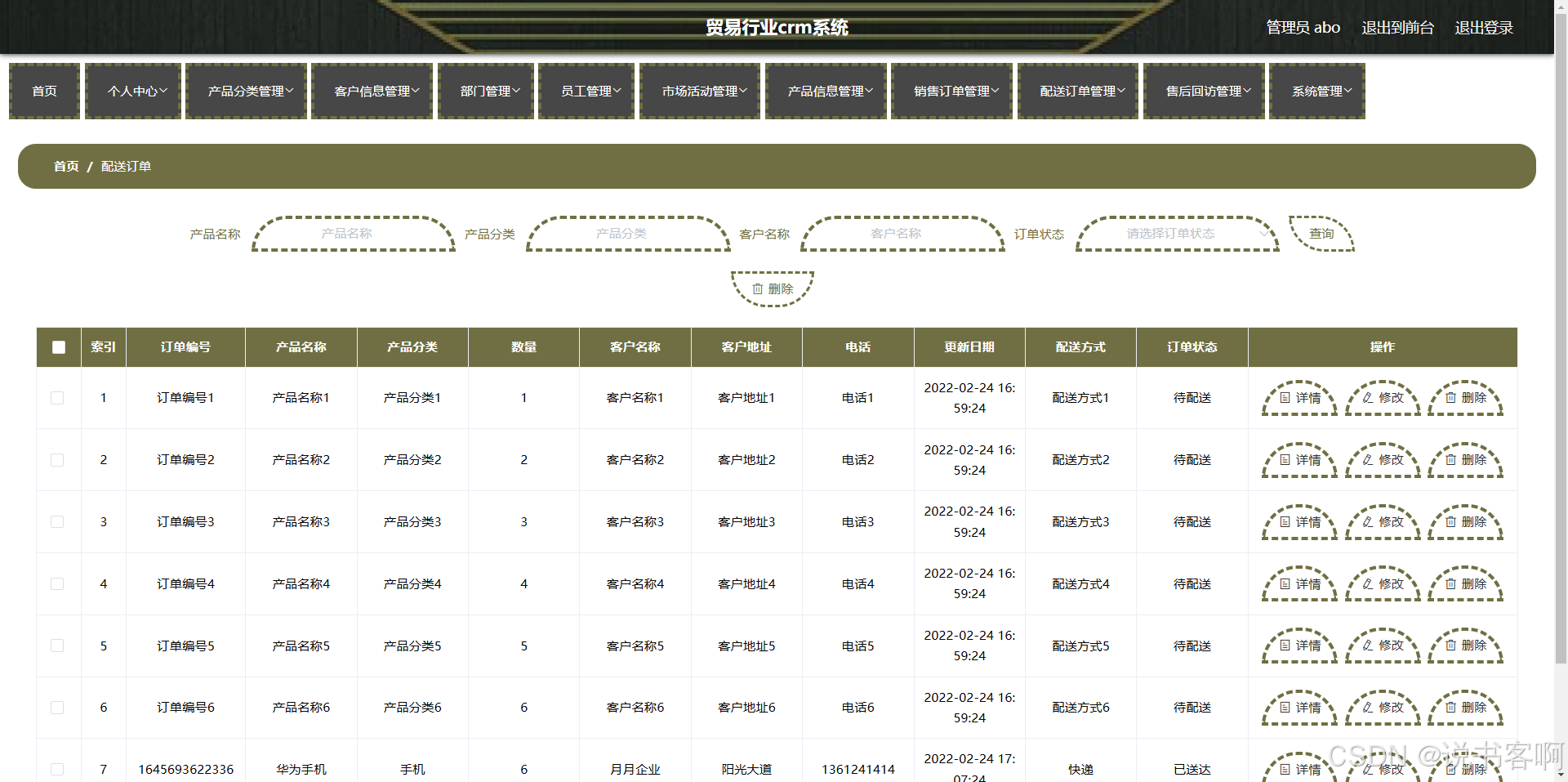Delete order 订单编号2 row
The width and height of the screenshot is (1568, 782).
coord(1466,460)
